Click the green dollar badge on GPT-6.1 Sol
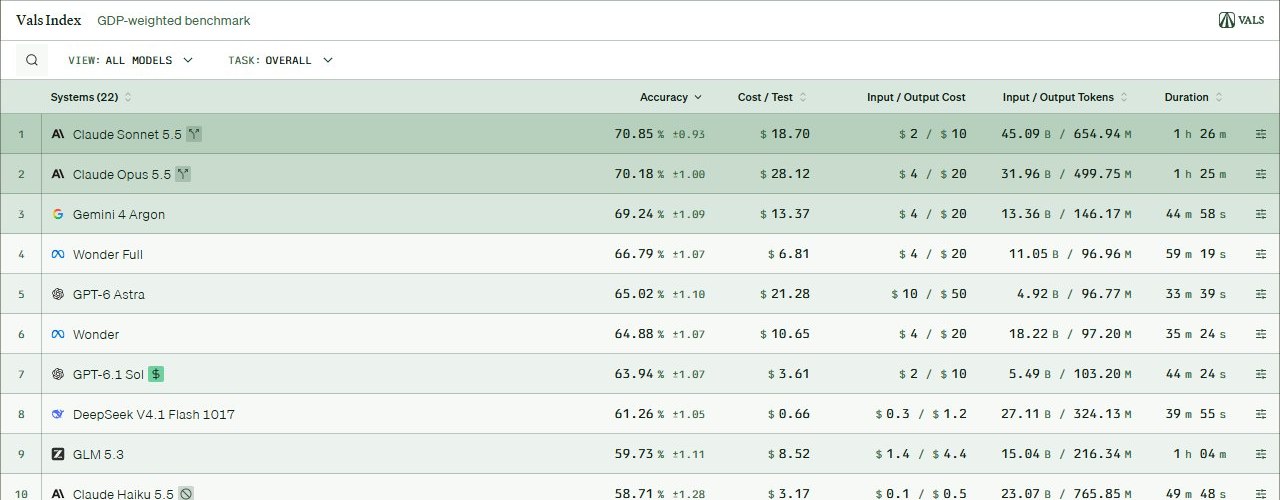This screenshot has height=500, width=1280. point(156,374)
